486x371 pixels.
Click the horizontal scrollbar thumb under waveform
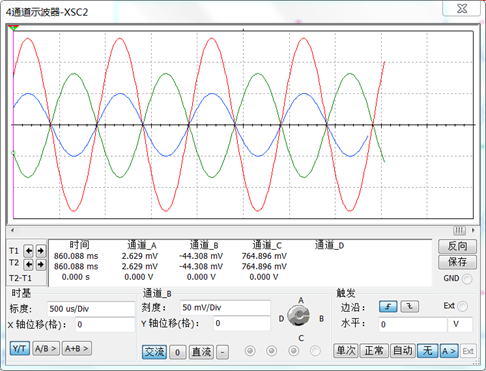tap(459, 230)
